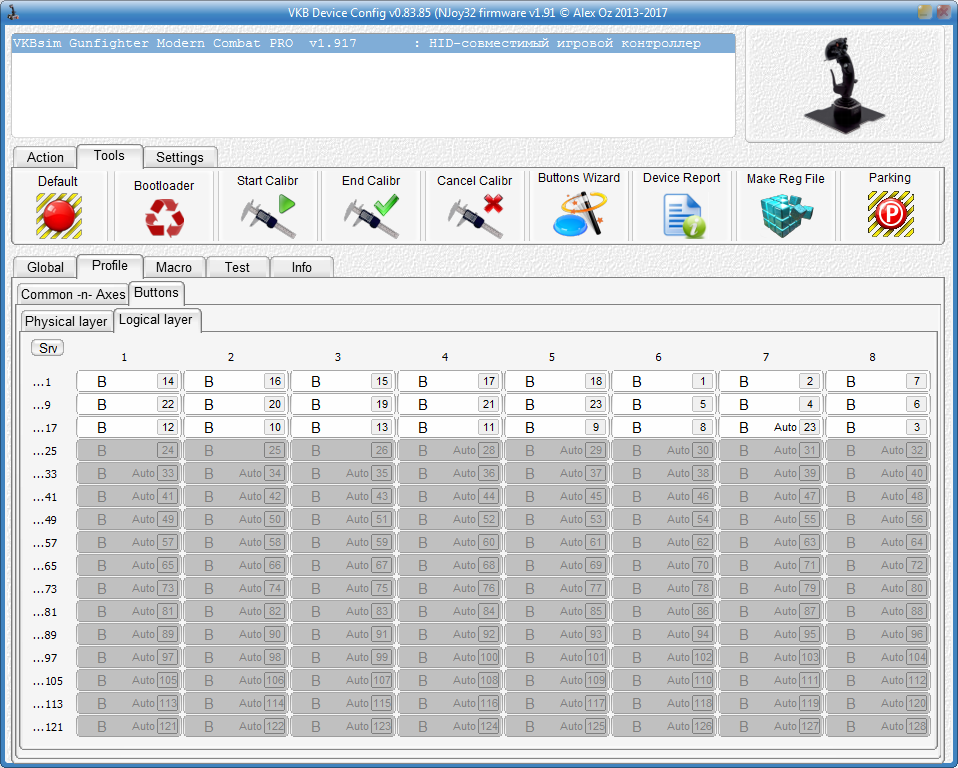Image resolution: width=958 pixels, height=768 pixels.
Task: Click logical button cell mapped to 2
Action: coord(770,381)
